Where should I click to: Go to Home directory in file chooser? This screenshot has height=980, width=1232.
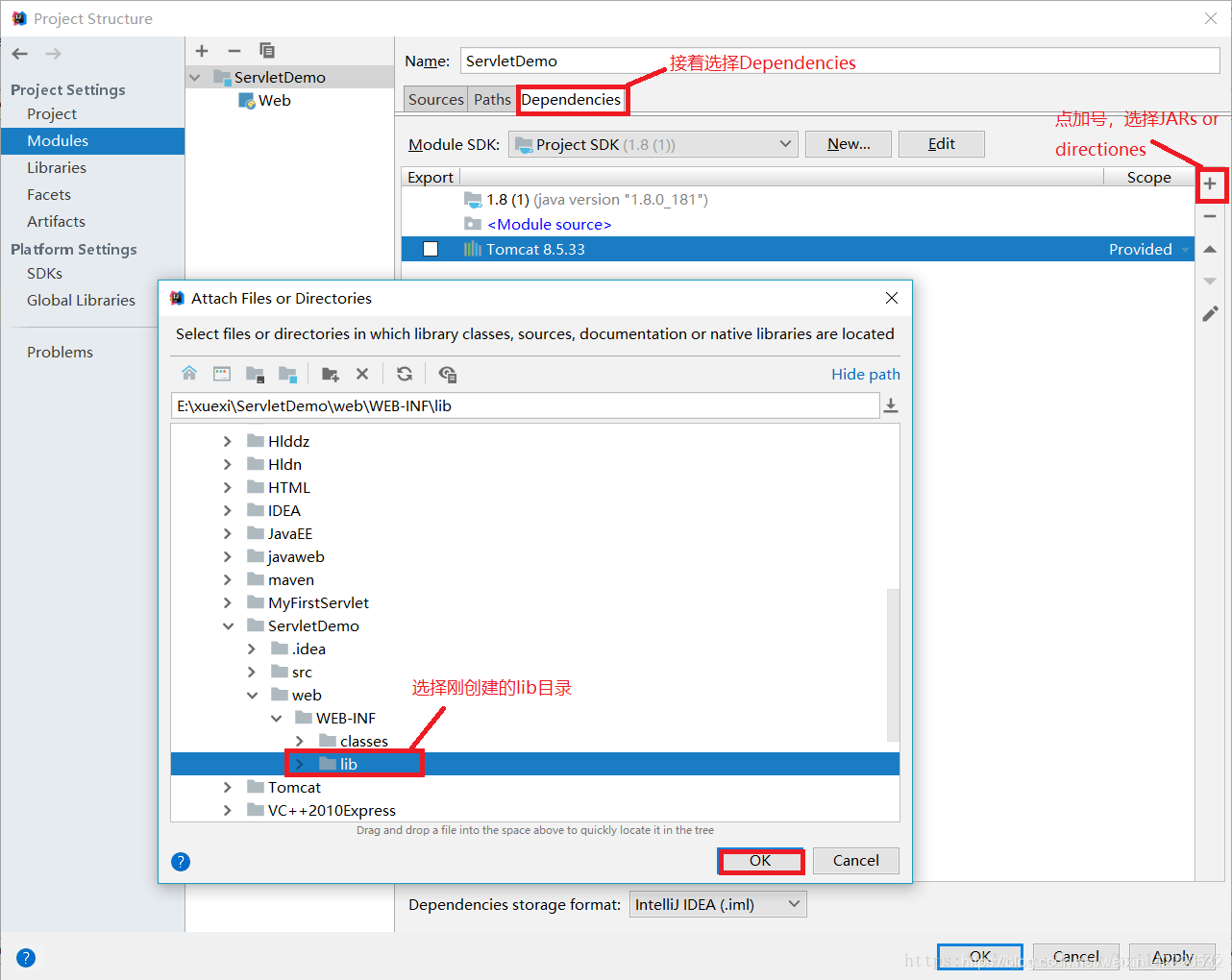[189, 374]
